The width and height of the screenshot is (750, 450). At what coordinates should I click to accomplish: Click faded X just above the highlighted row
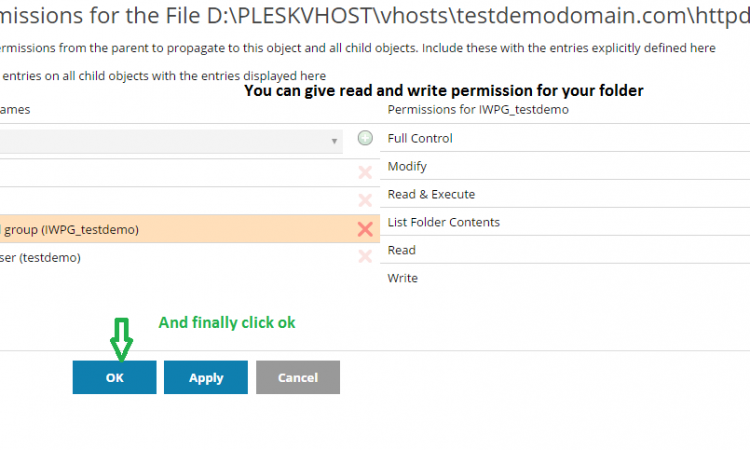coord(365,200)
